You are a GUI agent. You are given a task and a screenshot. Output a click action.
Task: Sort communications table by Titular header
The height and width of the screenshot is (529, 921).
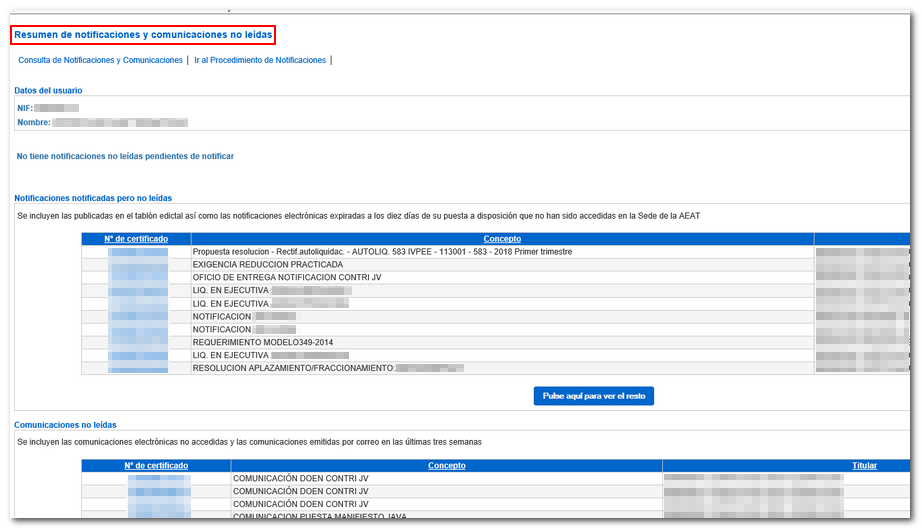[x=864, y=466]
